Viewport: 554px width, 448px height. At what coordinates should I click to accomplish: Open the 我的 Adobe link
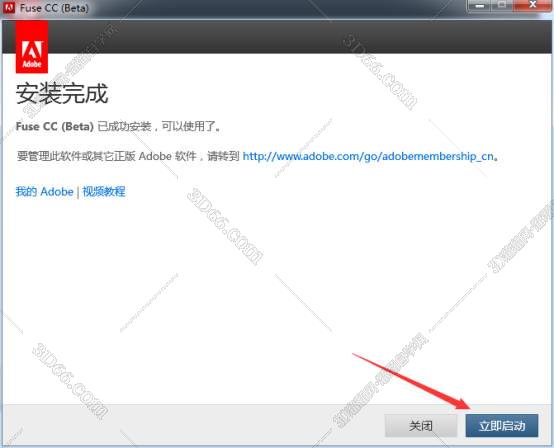pos(45,191)
